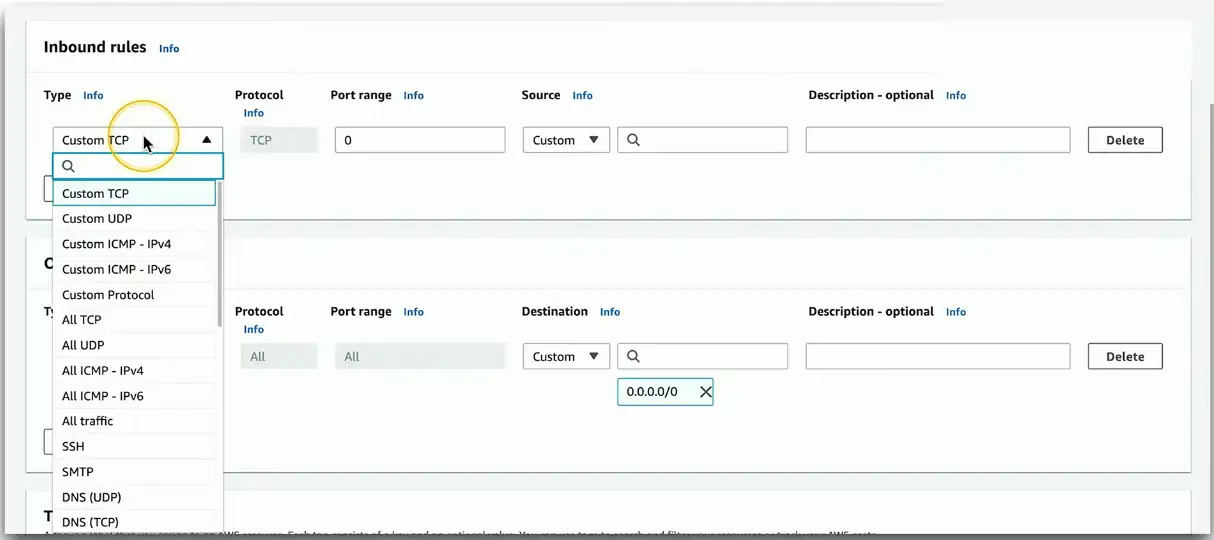
Task: Open the inbound Source Custom dropdown
Action: tap(566, 140)
